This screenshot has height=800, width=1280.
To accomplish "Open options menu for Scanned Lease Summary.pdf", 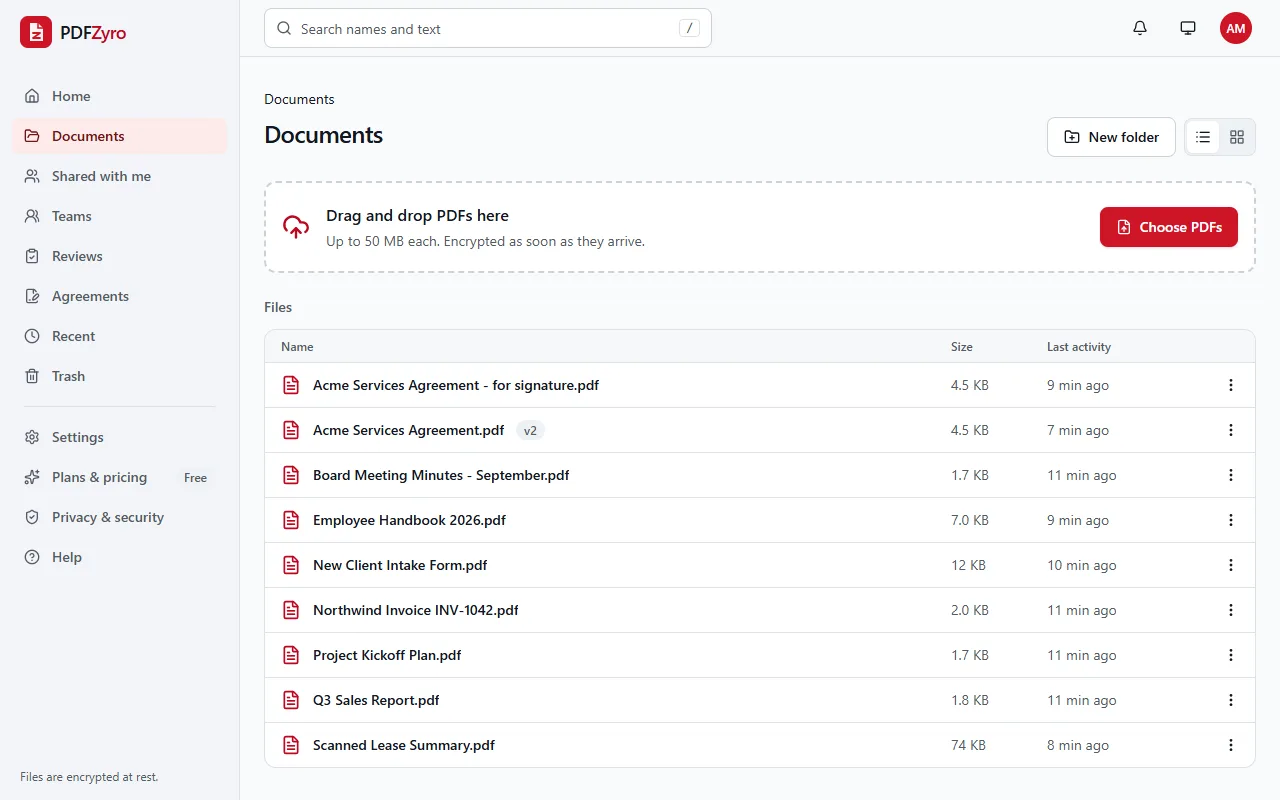I will [1231, 745].
